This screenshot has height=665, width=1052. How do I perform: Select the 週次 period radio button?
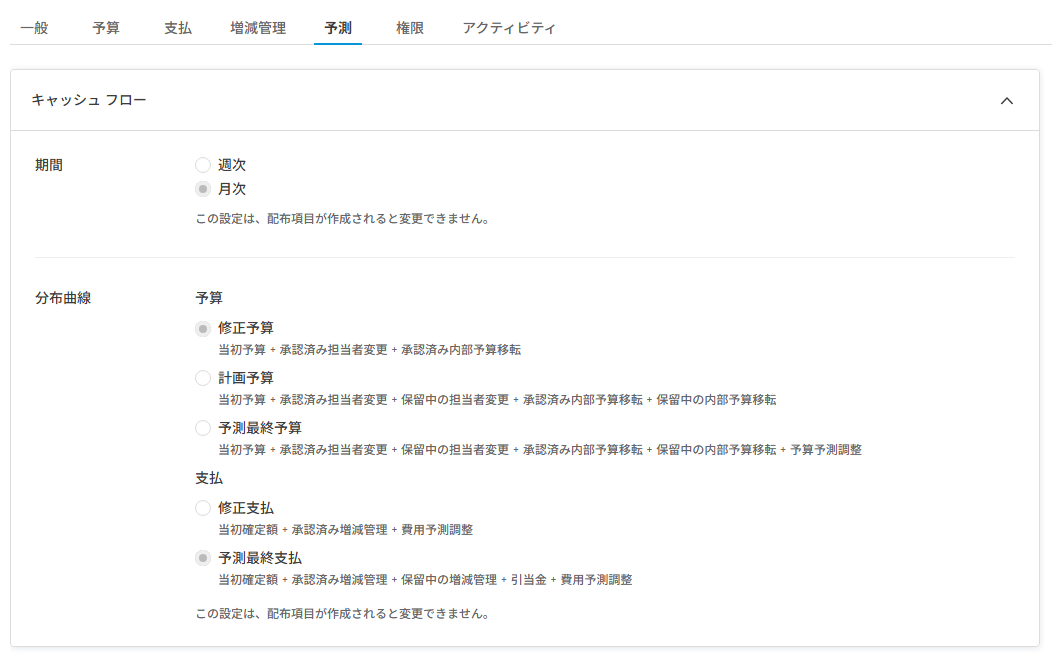(204, 164)
